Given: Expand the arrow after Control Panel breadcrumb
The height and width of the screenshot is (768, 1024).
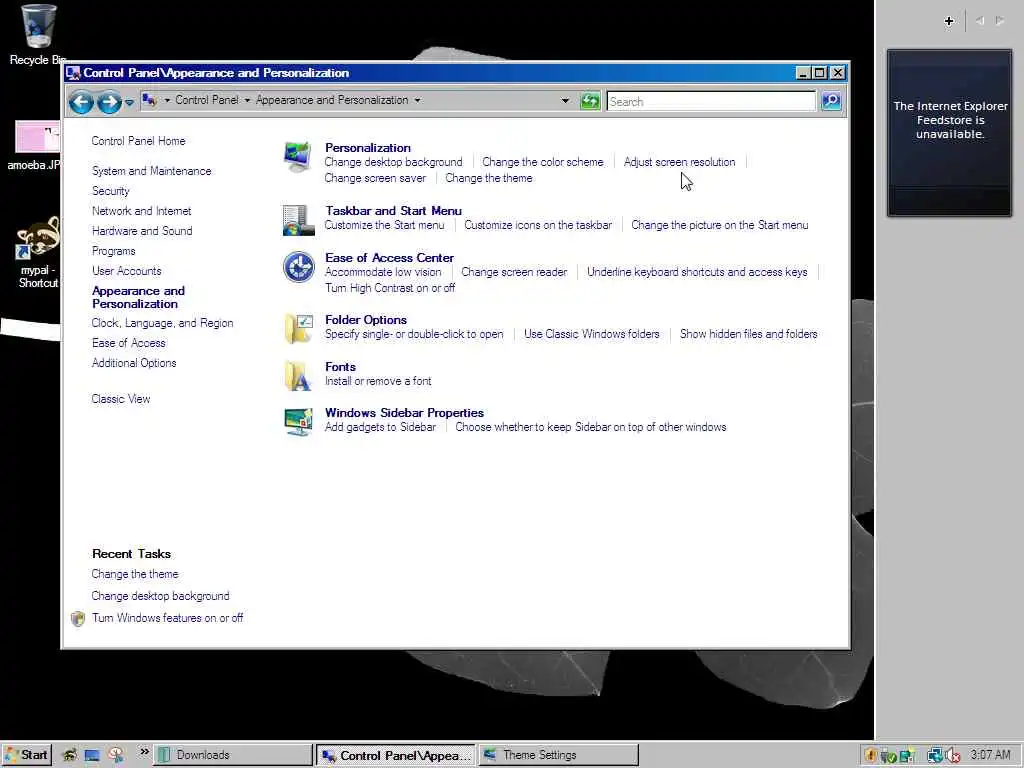Looking at the screenshot, I should [x=247, y=101].
